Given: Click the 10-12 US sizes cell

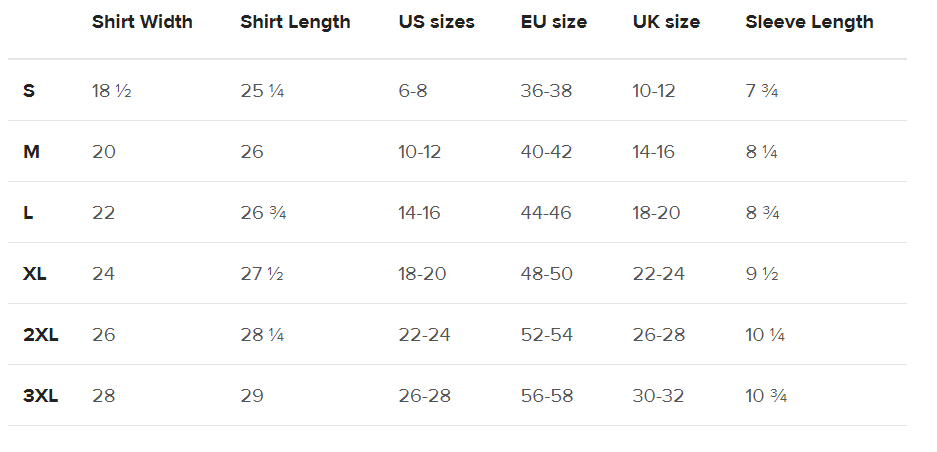Looking at the screenshot, I should pyautogui.click(x=419, y=152).
